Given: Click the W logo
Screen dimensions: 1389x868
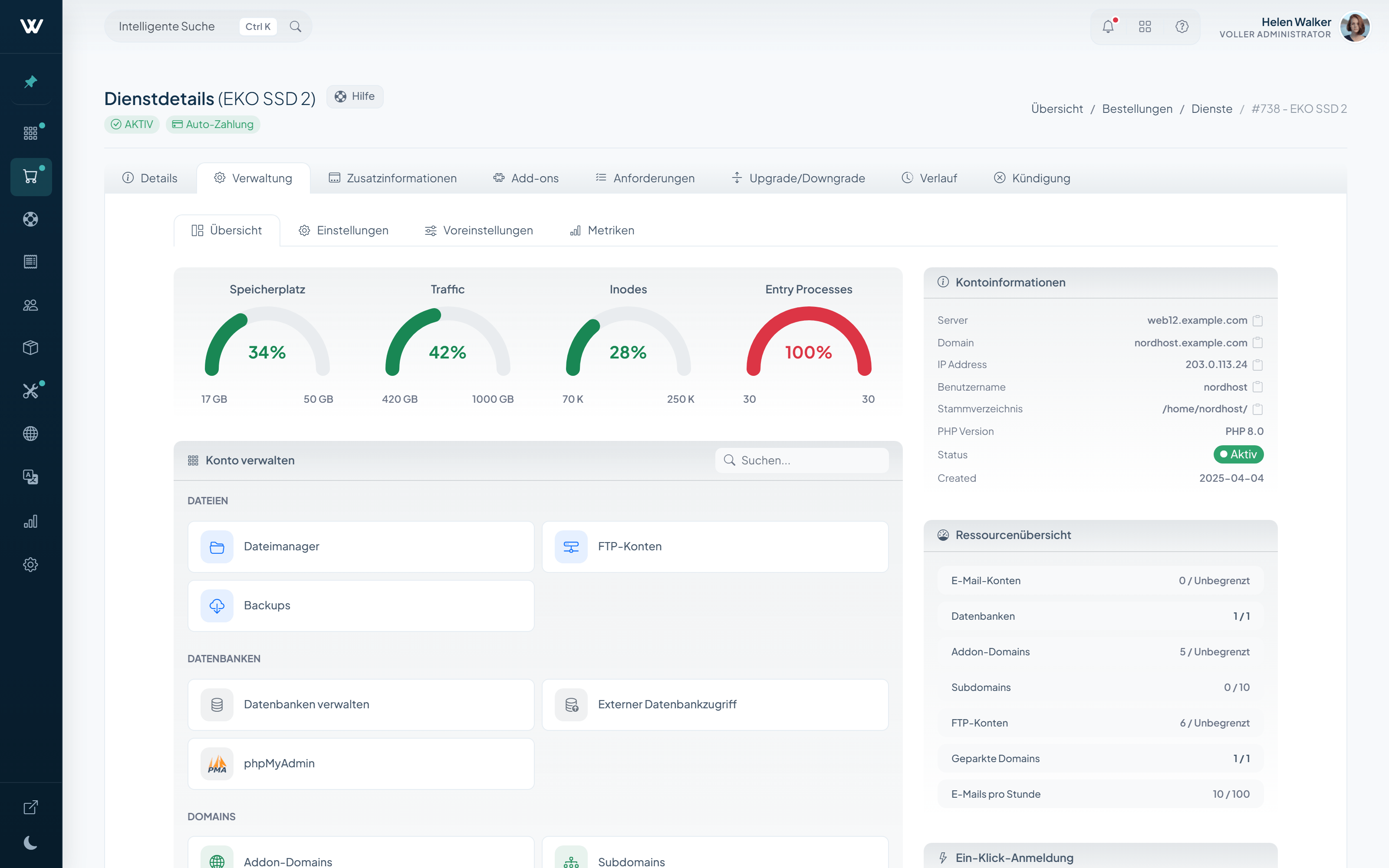Looking at the screenshot, I should click(x=31, y=26).
